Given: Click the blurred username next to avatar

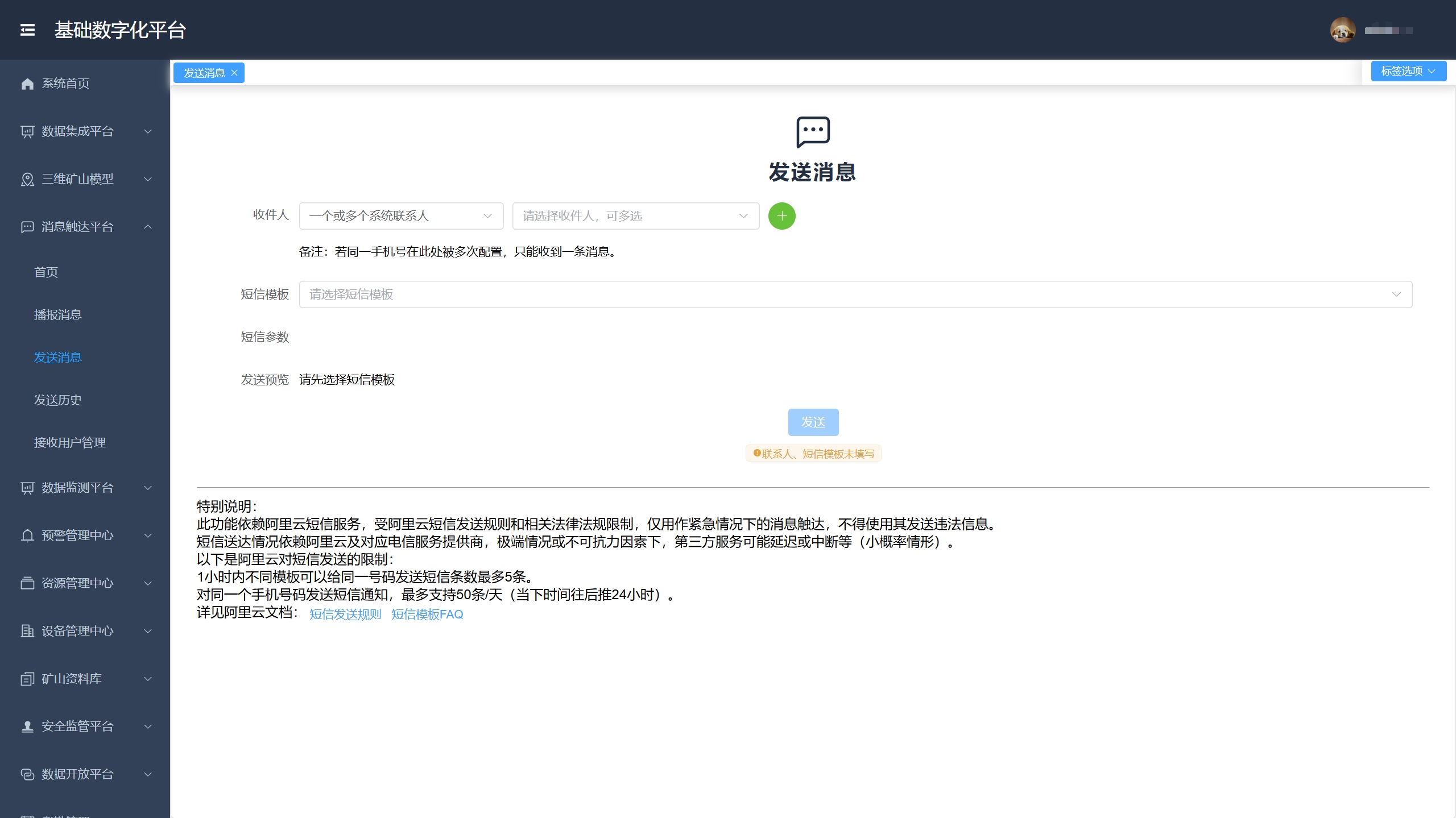Looking at the screenshot, I should point(1388,31).
